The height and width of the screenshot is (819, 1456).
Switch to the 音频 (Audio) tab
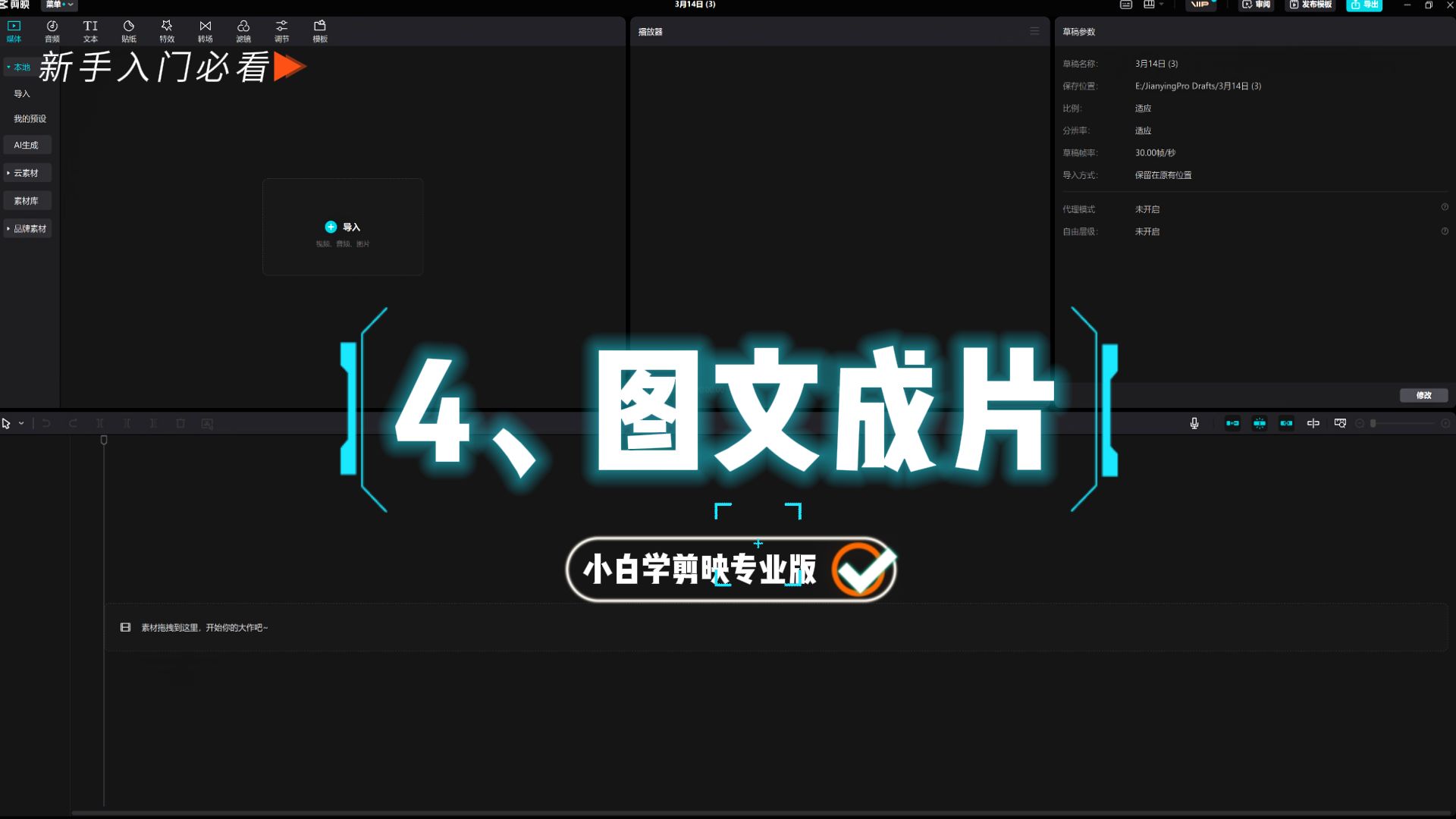pyautogui.click(x=52, y=31)
